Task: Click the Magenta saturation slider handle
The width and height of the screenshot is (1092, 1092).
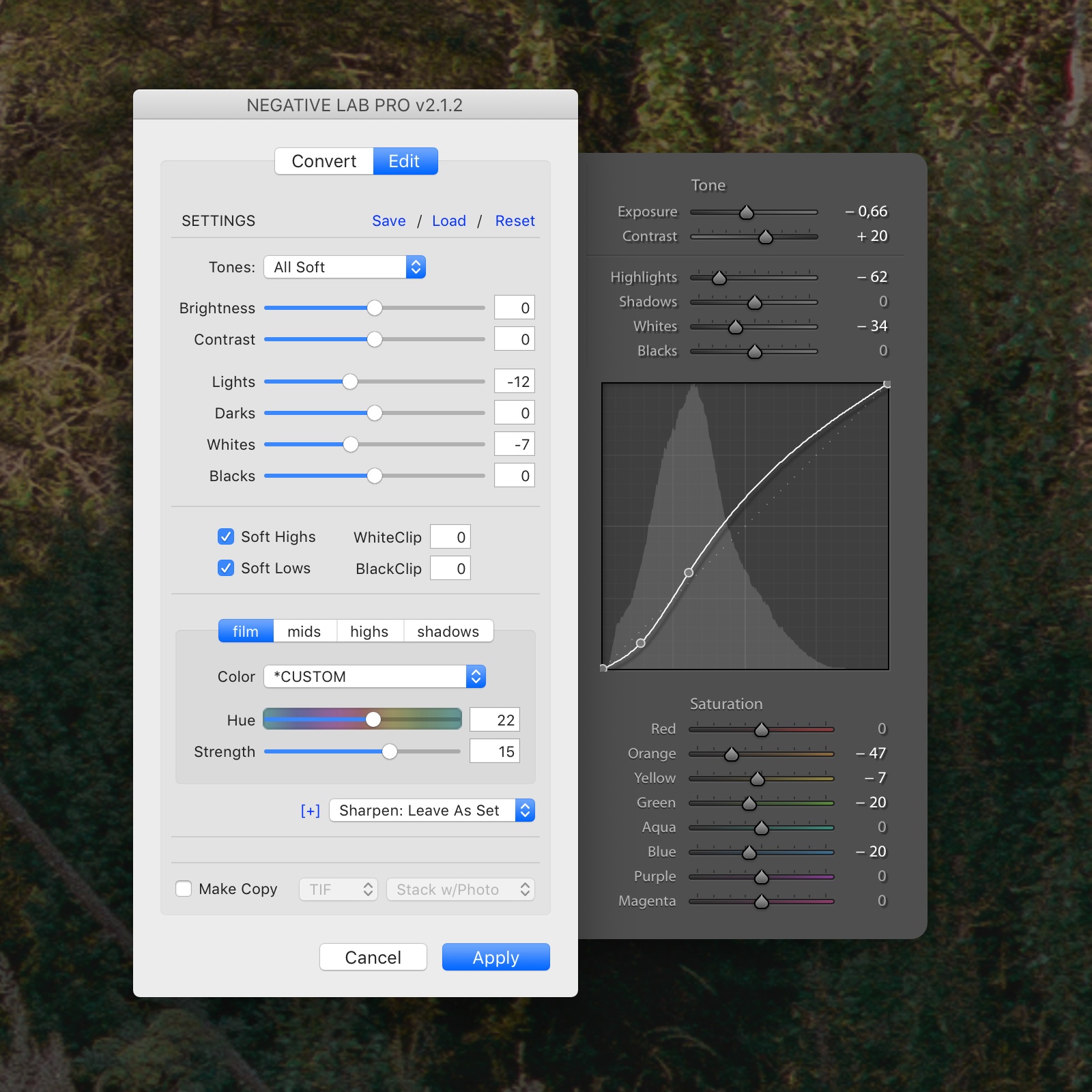Action: [762, 902]
